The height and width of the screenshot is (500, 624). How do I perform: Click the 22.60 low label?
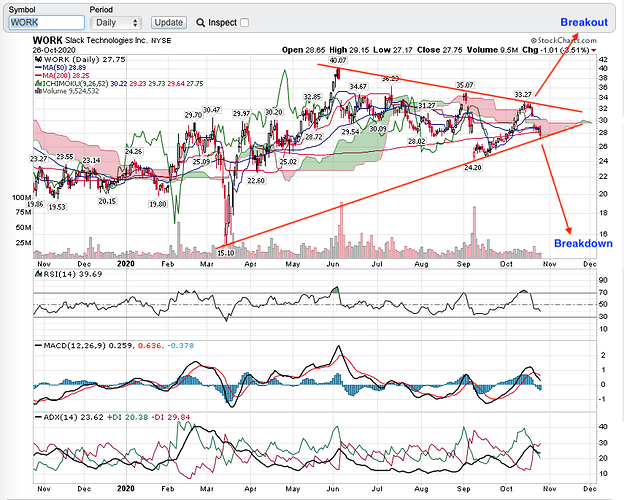pyautogui.click(x=255, y=180)
